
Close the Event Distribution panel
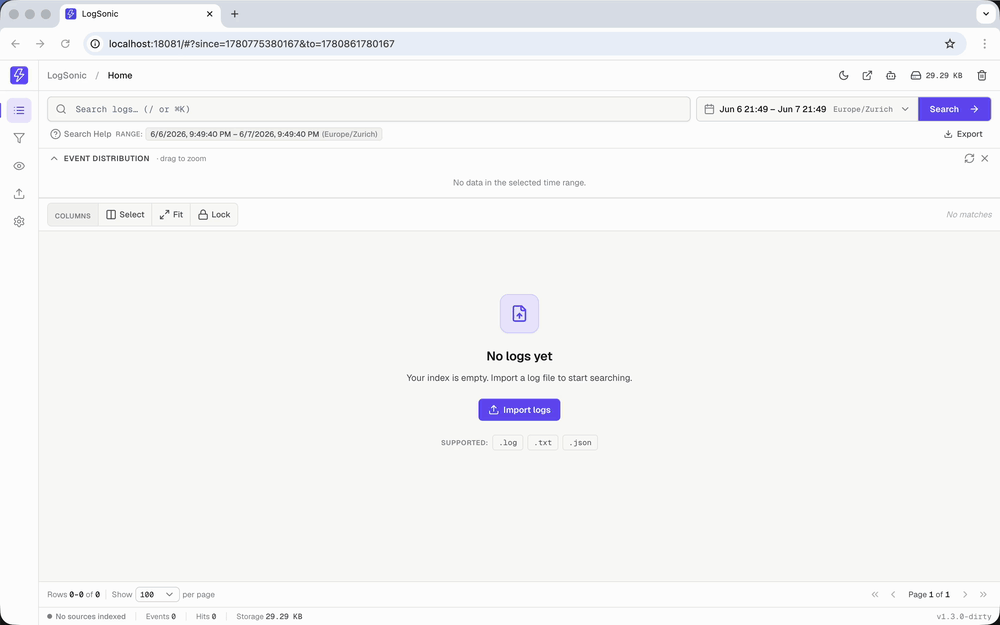click(x=985, y=158)
